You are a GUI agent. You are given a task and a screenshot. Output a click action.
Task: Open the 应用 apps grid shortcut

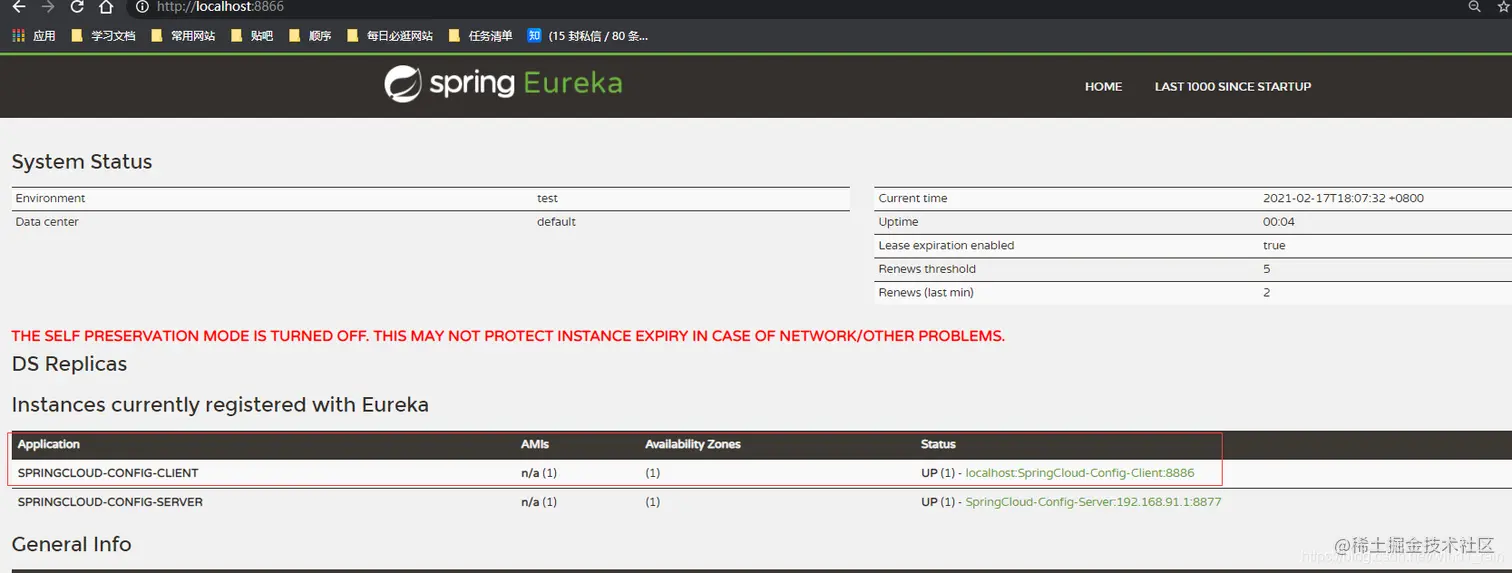(34, 36)
